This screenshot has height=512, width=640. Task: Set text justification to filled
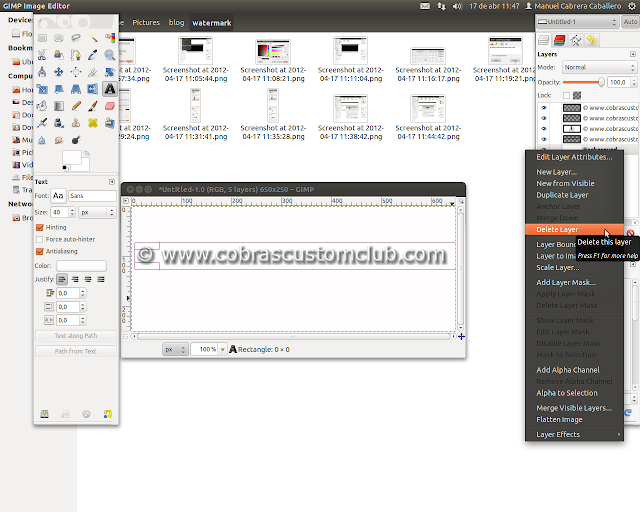[x=101, y=279]
